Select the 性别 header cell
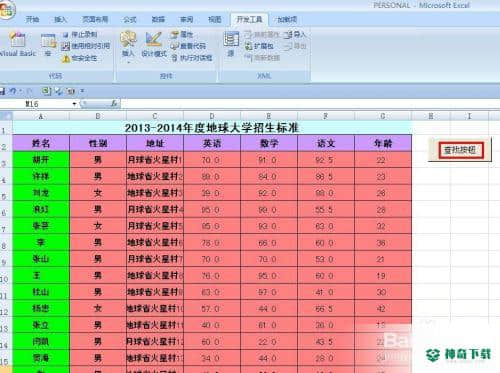Screen dimensions: 500x373 pos(98,143)
